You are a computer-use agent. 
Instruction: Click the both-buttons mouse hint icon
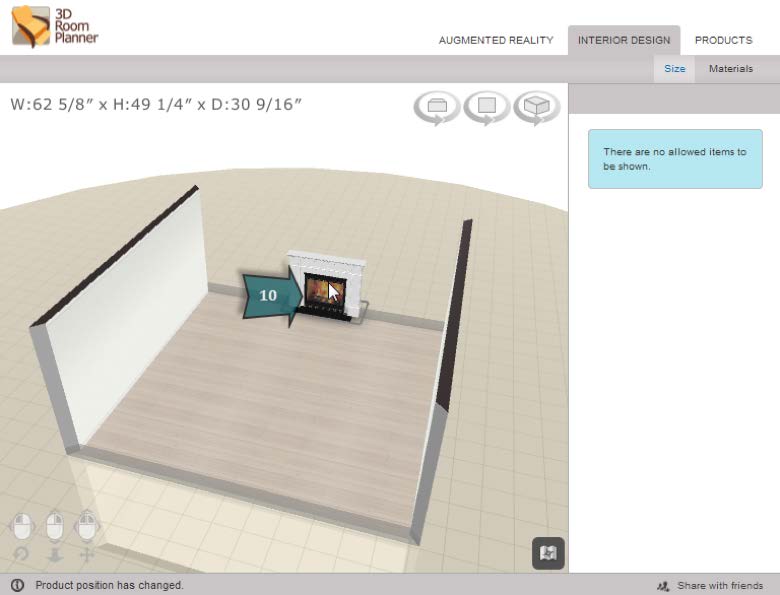tap(87, 525)
